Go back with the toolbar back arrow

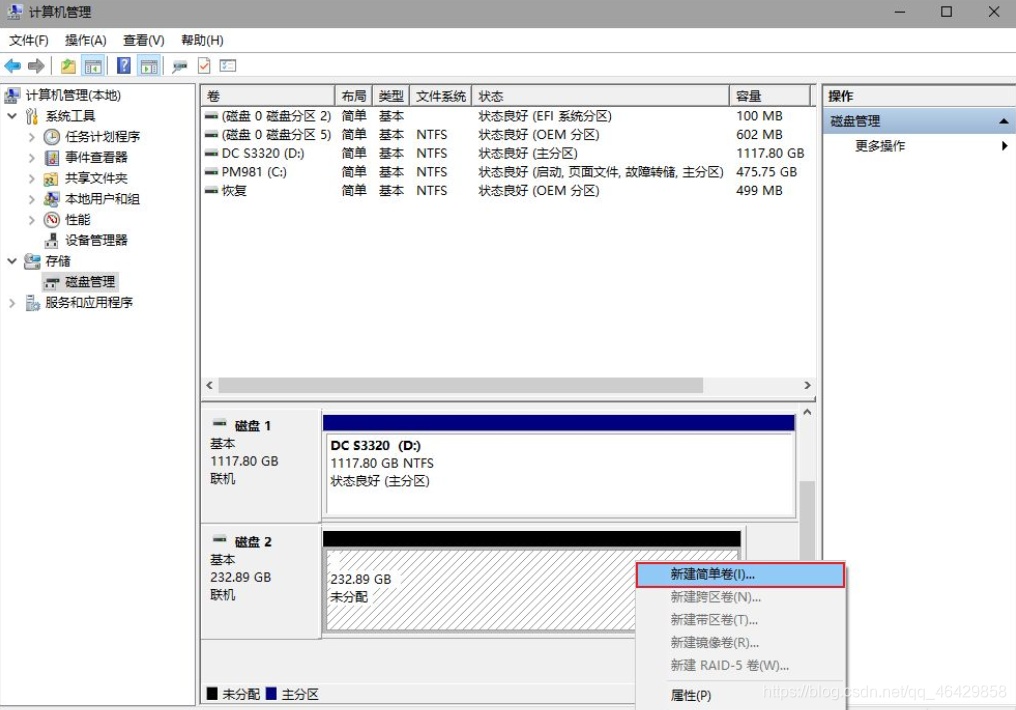(x=12, y=65)
